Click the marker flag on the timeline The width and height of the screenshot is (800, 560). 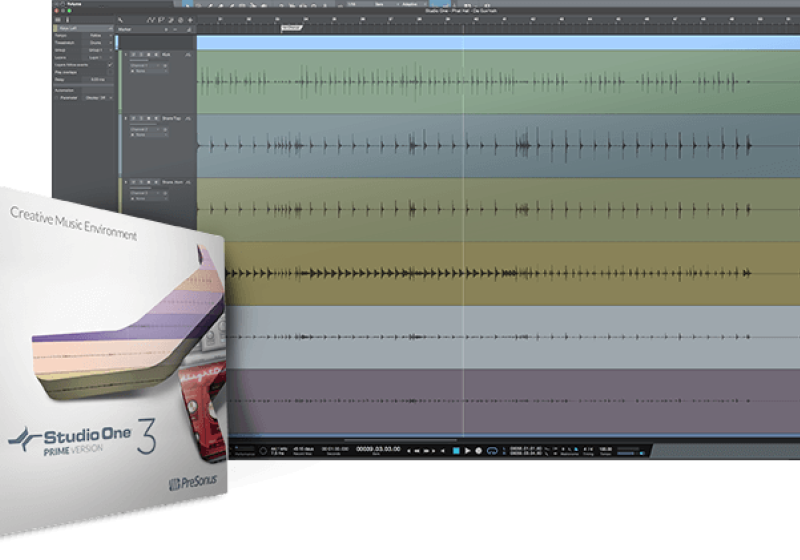(291, 28)
